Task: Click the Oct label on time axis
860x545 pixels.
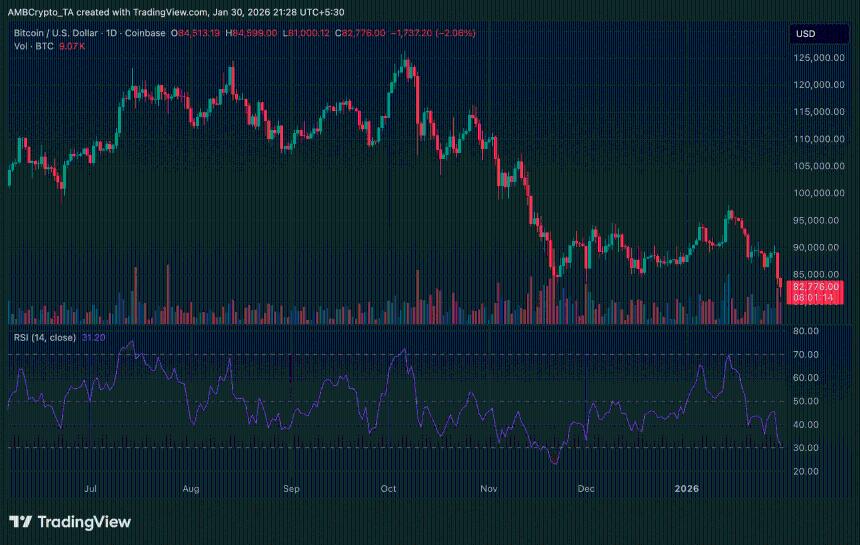Action: tap(388, 489)
